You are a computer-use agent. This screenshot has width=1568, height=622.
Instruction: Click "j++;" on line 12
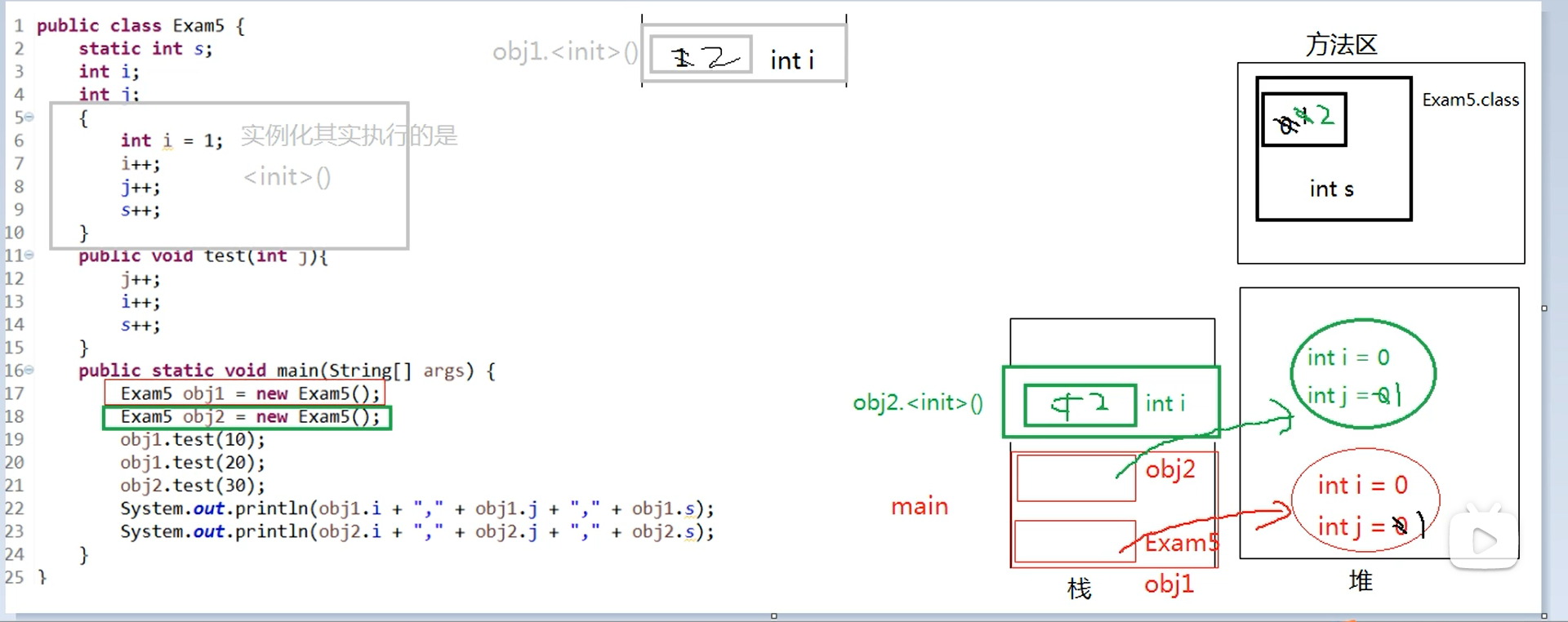tap(140, 279)
